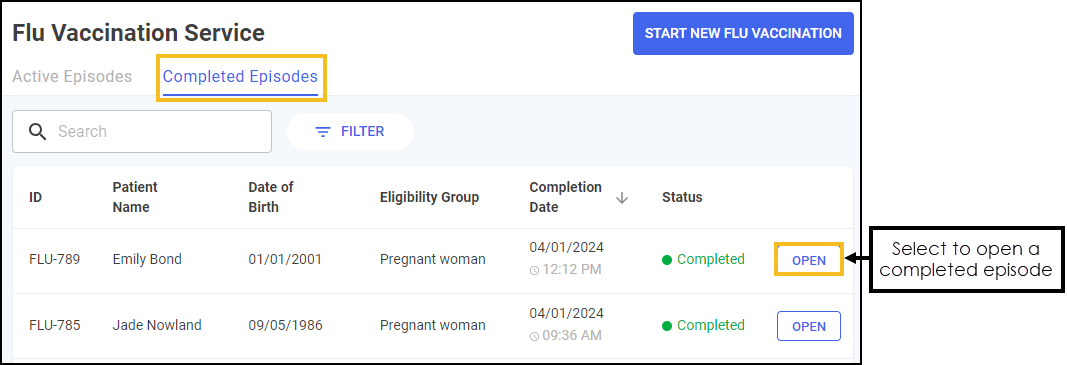This screenshot has width=1067, height=365.
Task: Click the Completion Date sort arrow
Action: tap(622, 197)
